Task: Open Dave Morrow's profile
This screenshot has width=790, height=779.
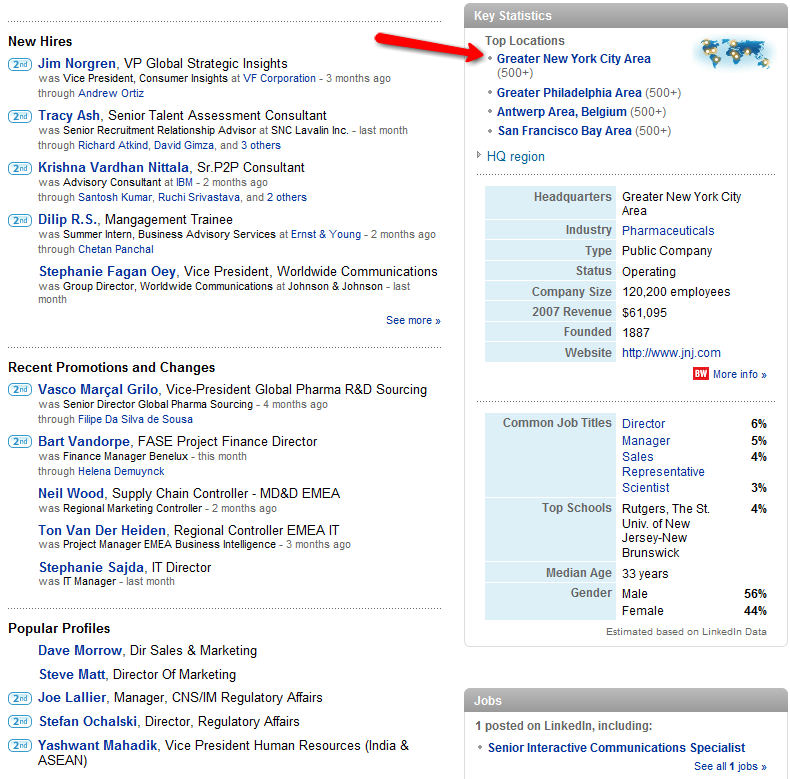Action: click(x=80, y=651)
